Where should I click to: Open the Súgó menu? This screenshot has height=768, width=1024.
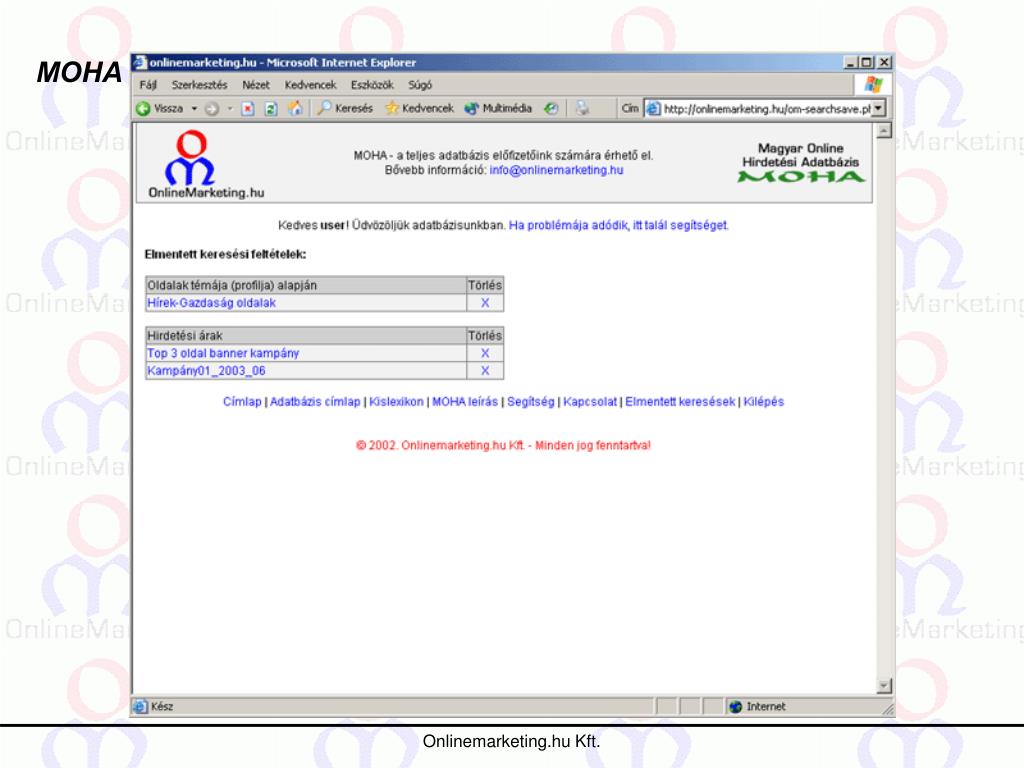pyautogui.click(x=420, y=85)
